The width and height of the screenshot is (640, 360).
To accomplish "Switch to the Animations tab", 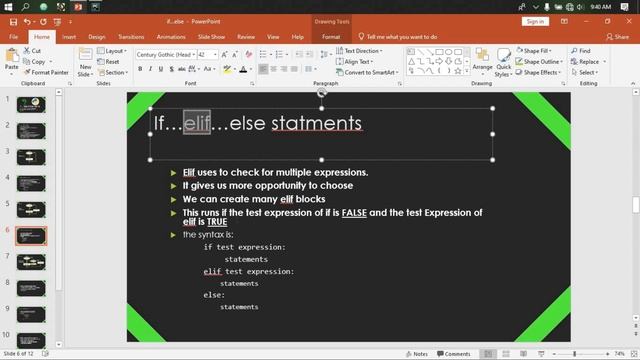I will tap(171, 37).
